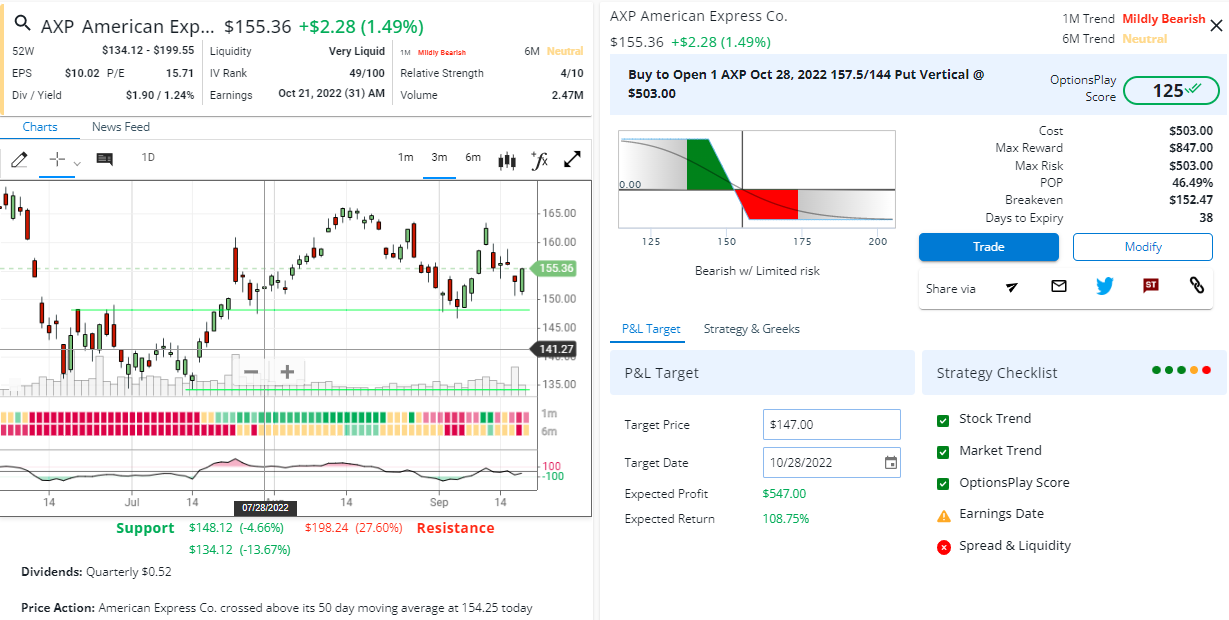Open calendar picker in Target Date field
Screen dimensions: 1229x620
pyautogui.click(x=890, y=462)
